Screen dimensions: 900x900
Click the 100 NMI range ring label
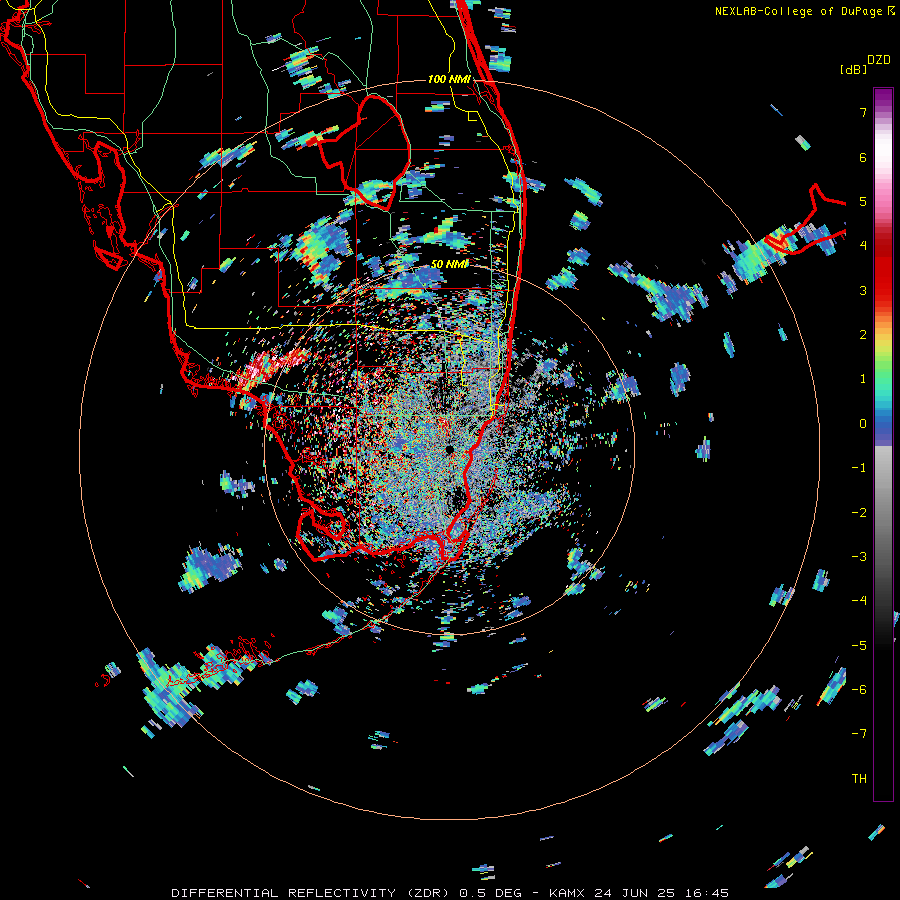tap(449, 79)
